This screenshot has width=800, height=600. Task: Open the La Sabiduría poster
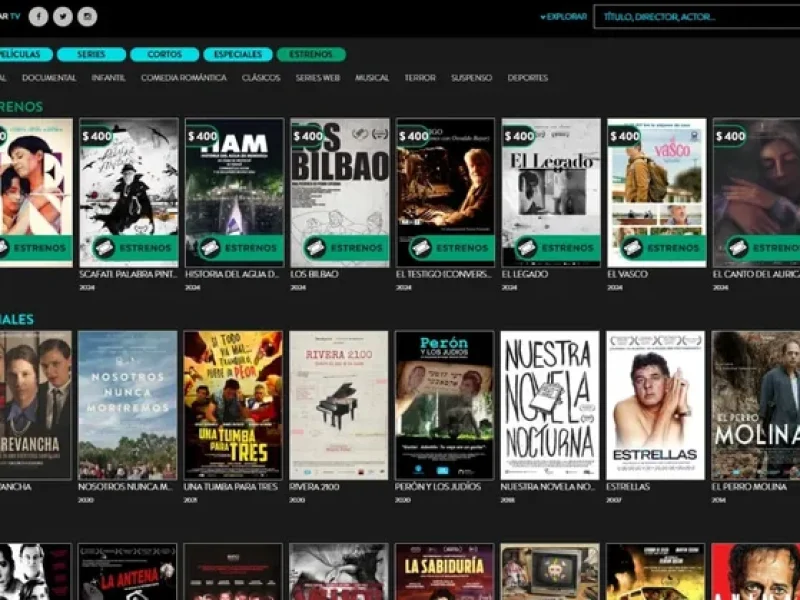coord(444,571)
